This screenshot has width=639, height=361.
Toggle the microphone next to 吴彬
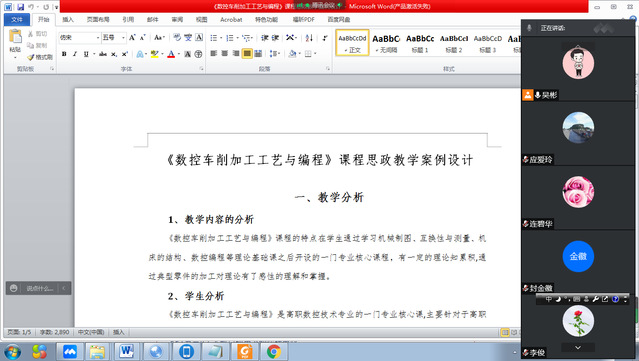[538, 95]
